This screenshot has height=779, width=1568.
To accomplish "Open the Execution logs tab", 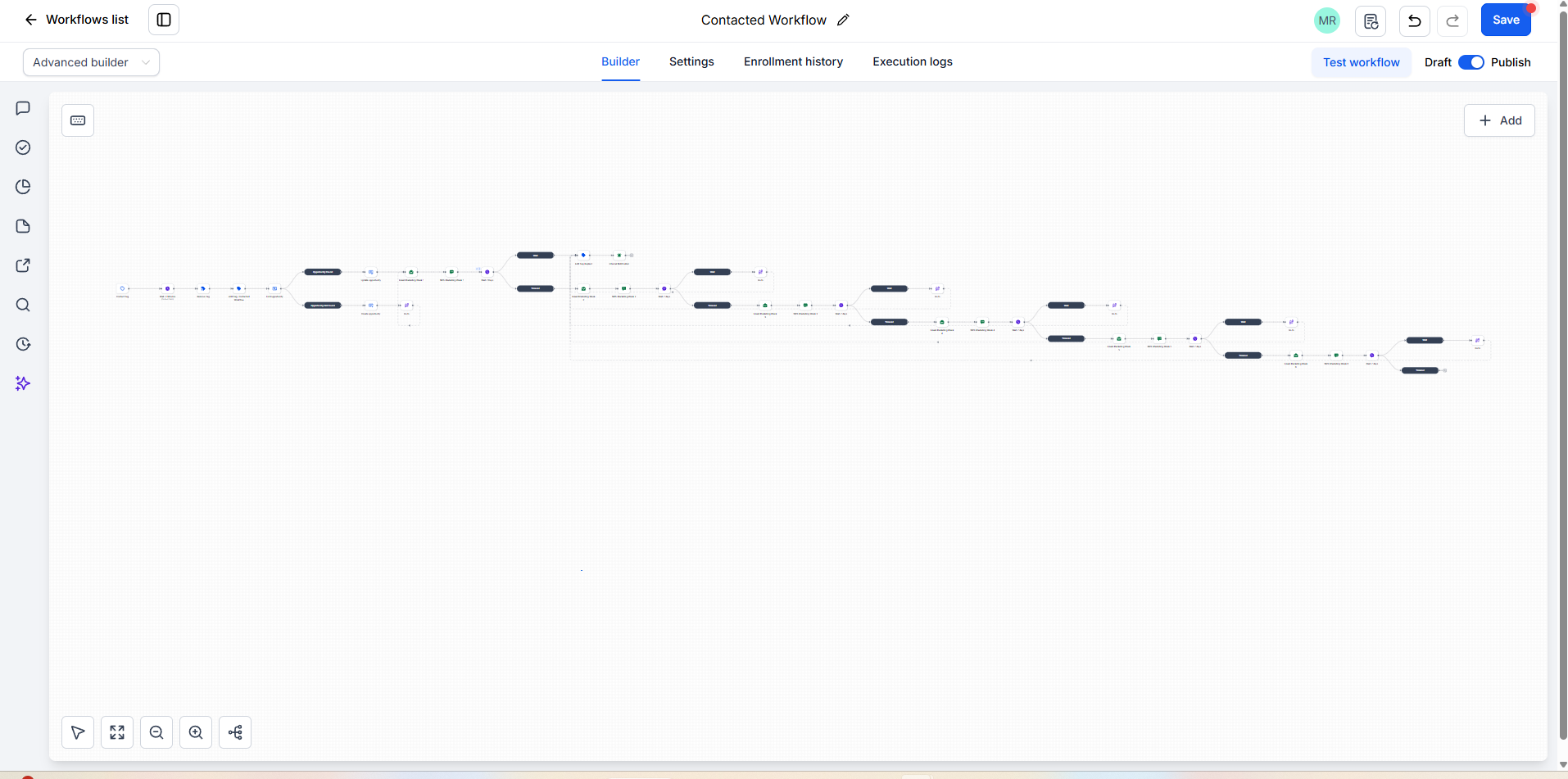I will (x=913, y=61).
